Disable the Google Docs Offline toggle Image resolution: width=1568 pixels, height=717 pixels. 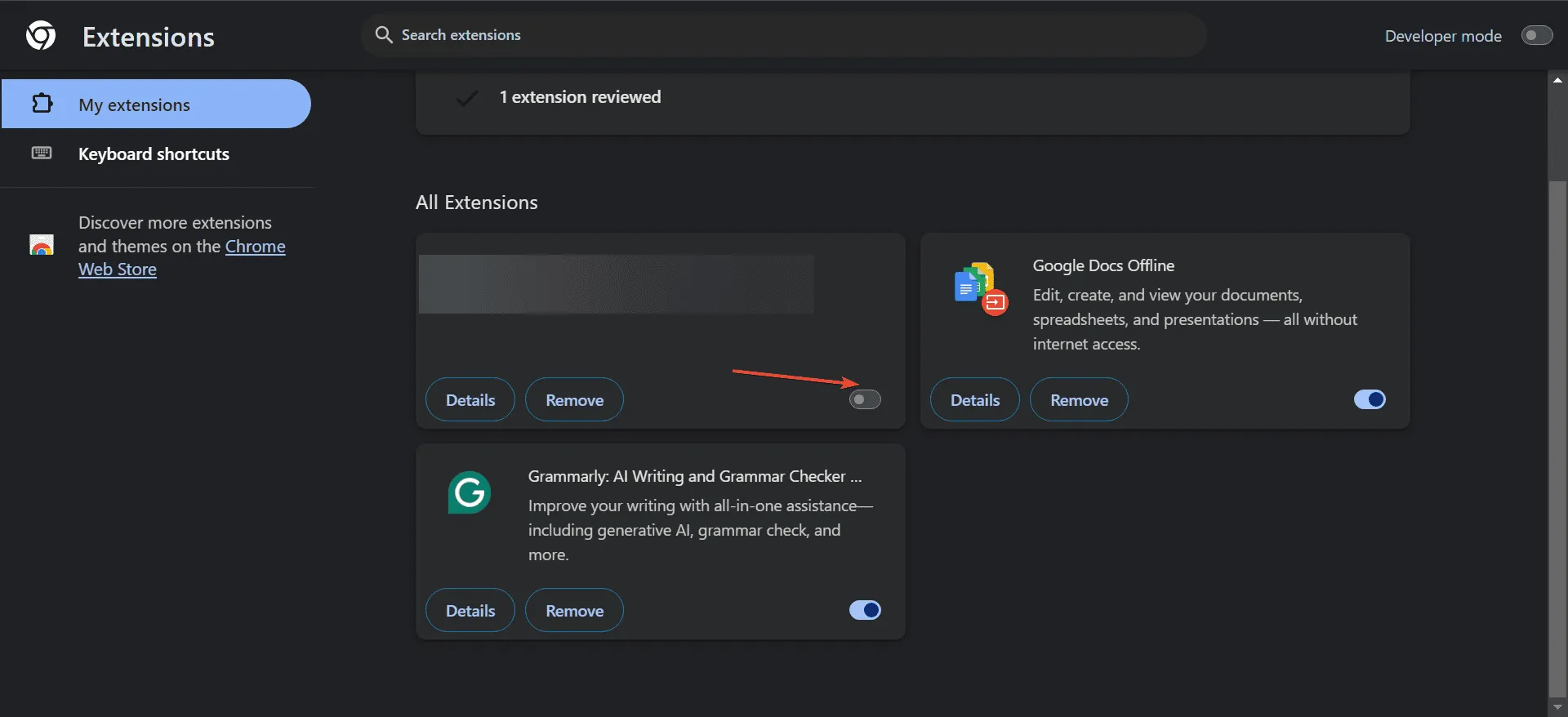coord(1370,399)
